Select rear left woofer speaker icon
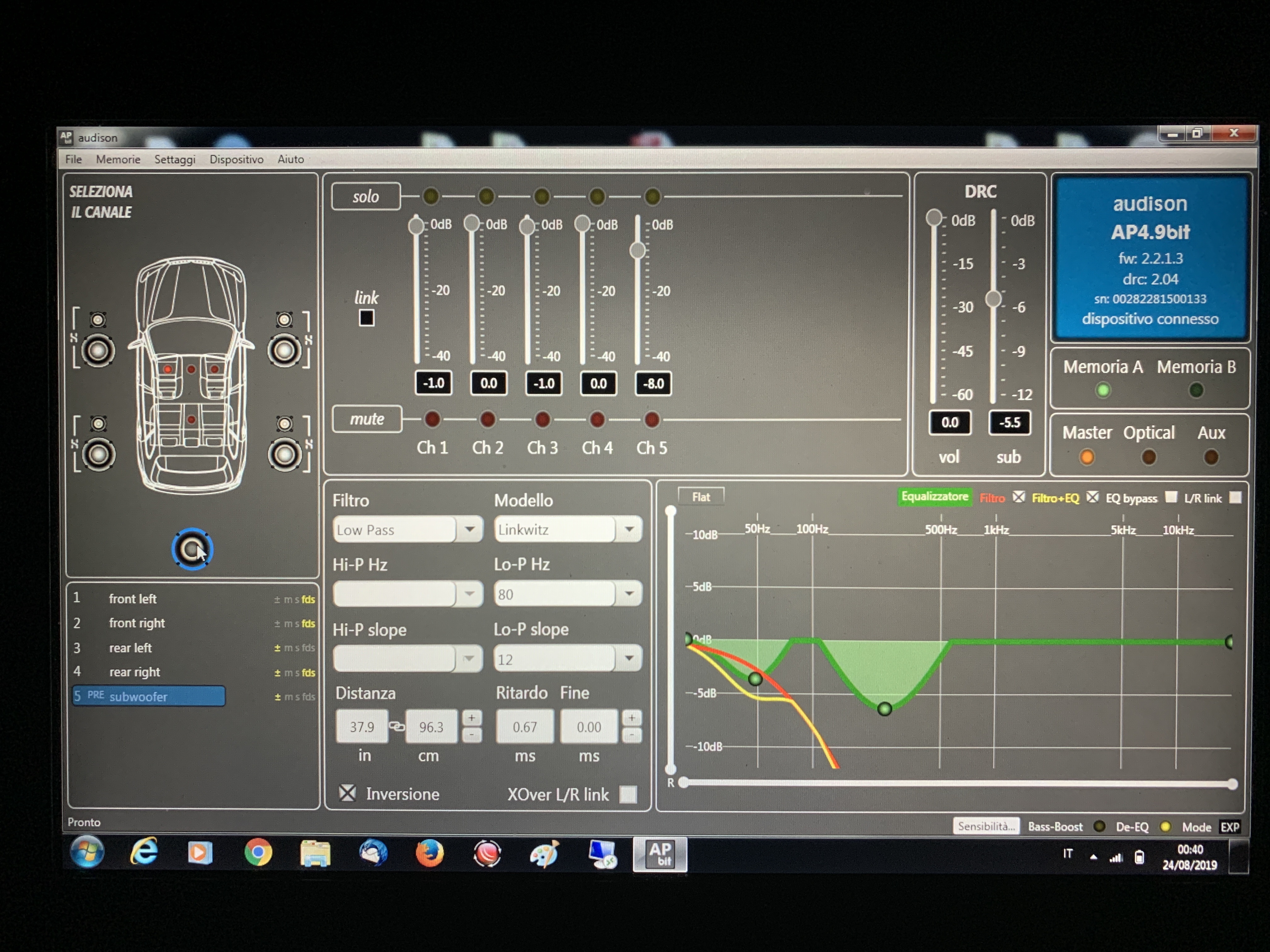 pyautogui.click(x=98, y=455)
